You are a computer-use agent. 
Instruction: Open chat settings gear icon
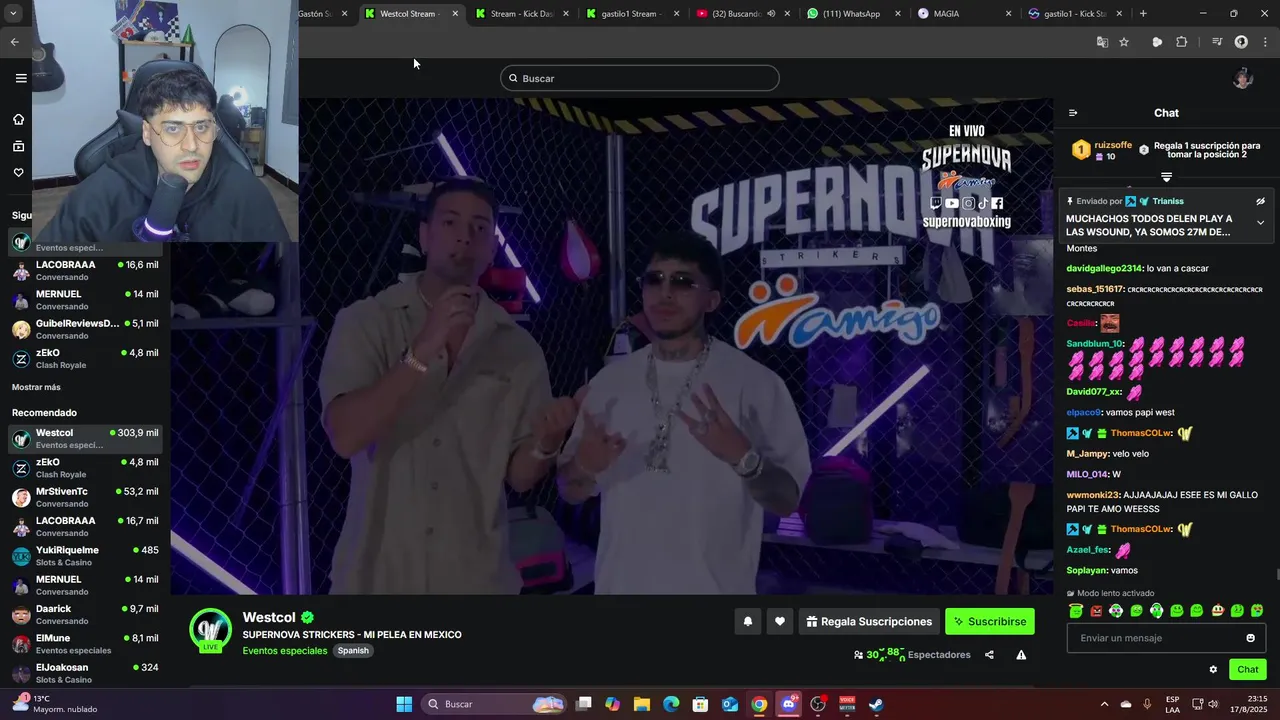[x=1213, y=670]
